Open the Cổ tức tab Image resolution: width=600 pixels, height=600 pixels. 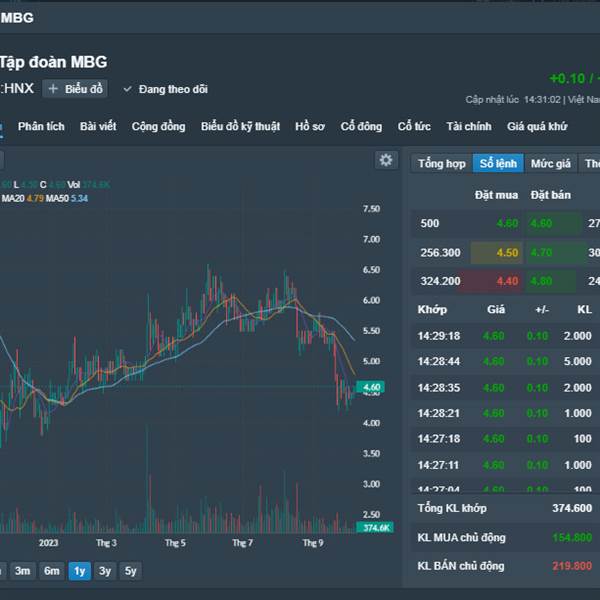pos(414,126)
